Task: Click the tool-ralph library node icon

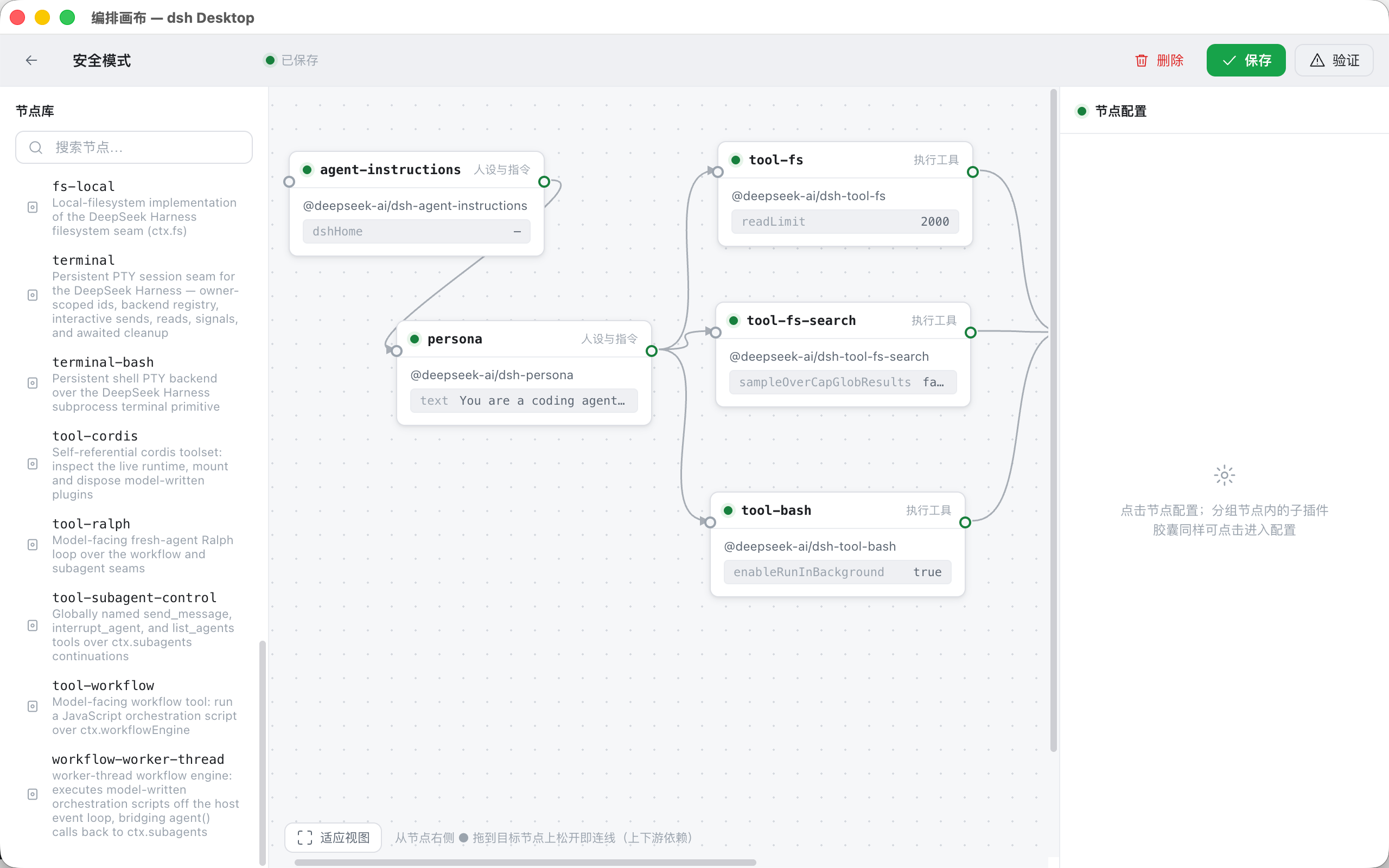Action: [33, 545]
